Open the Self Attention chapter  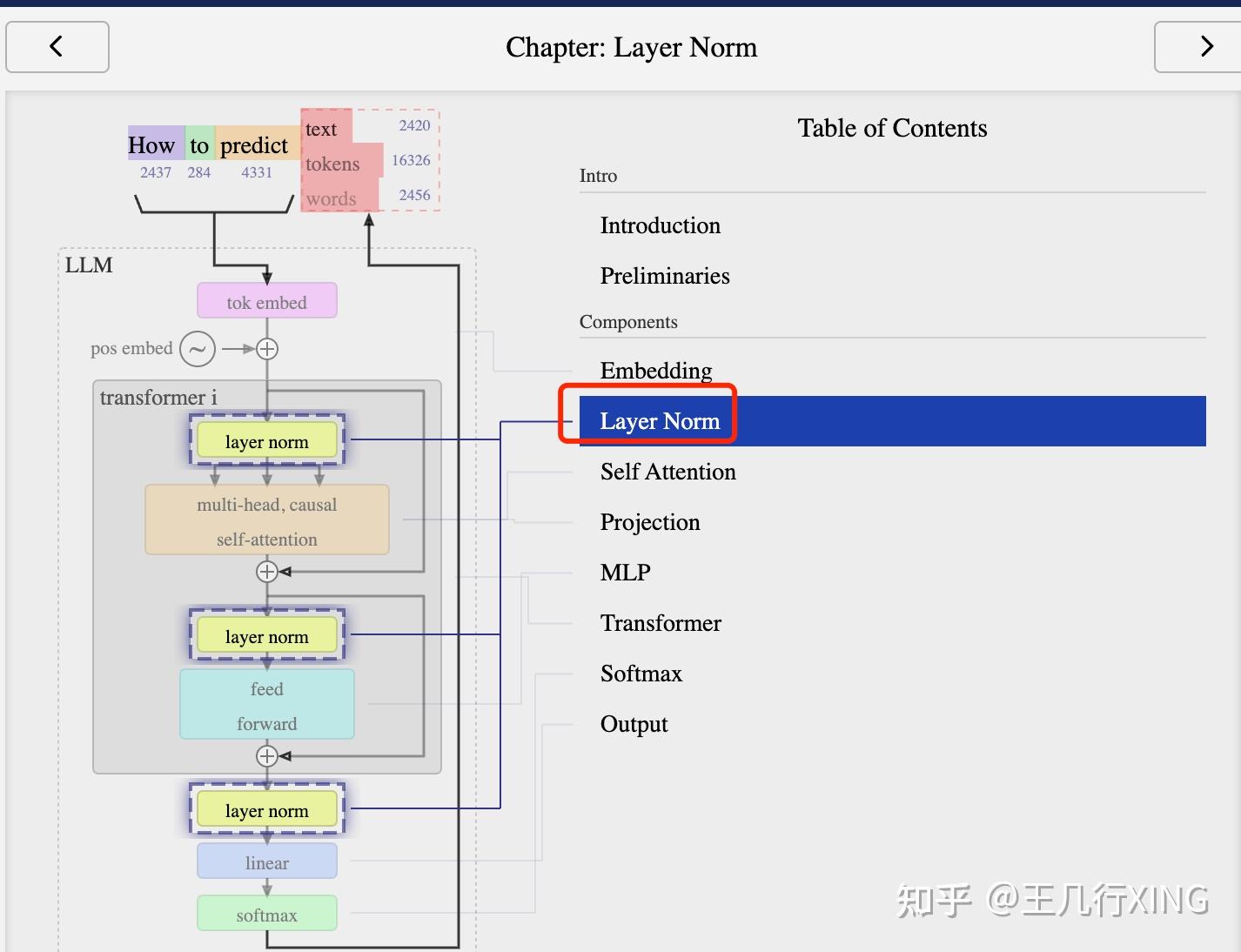pos(667,472)
